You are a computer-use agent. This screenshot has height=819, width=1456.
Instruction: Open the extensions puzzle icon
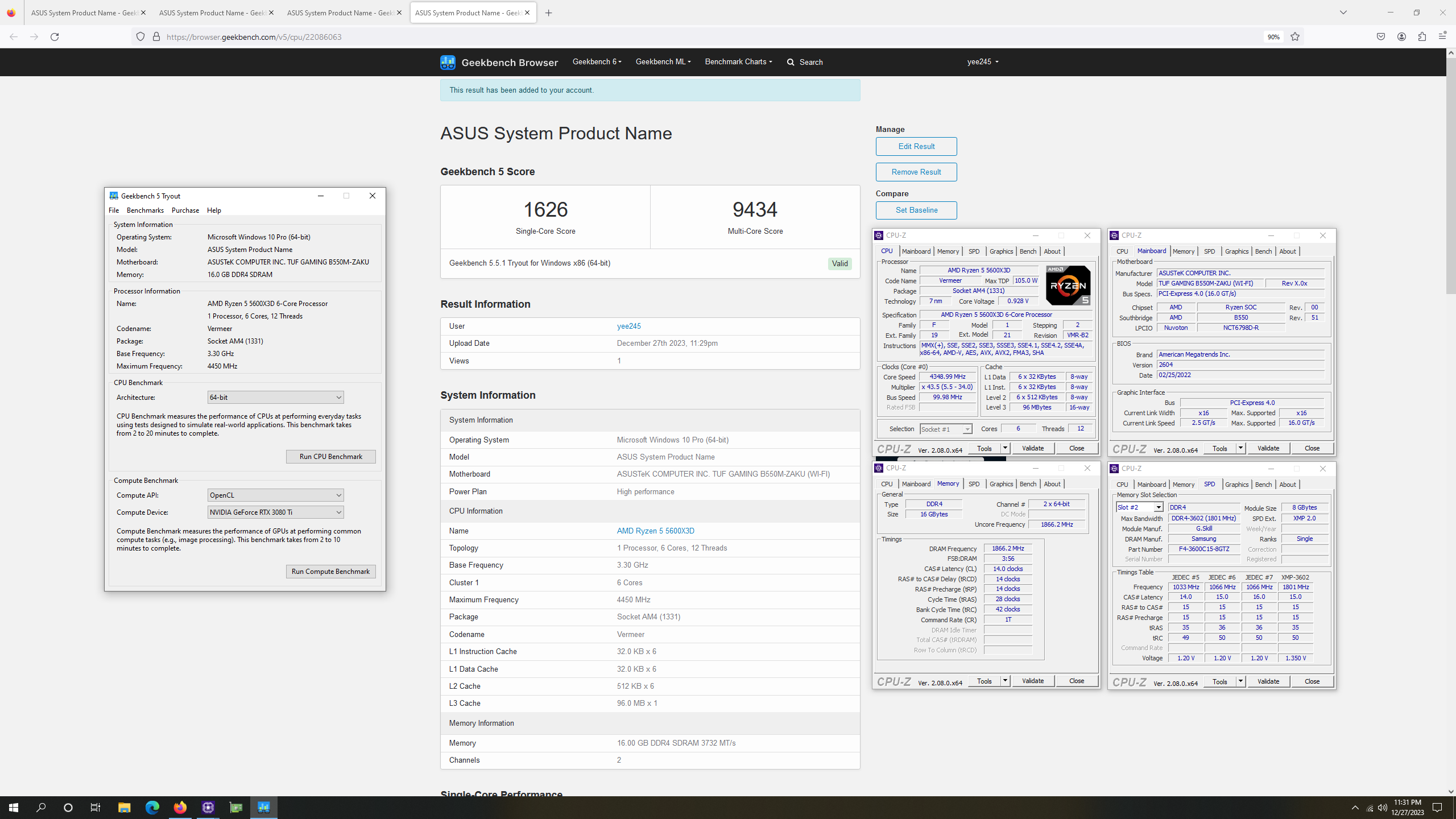(x=1422, y=37)
